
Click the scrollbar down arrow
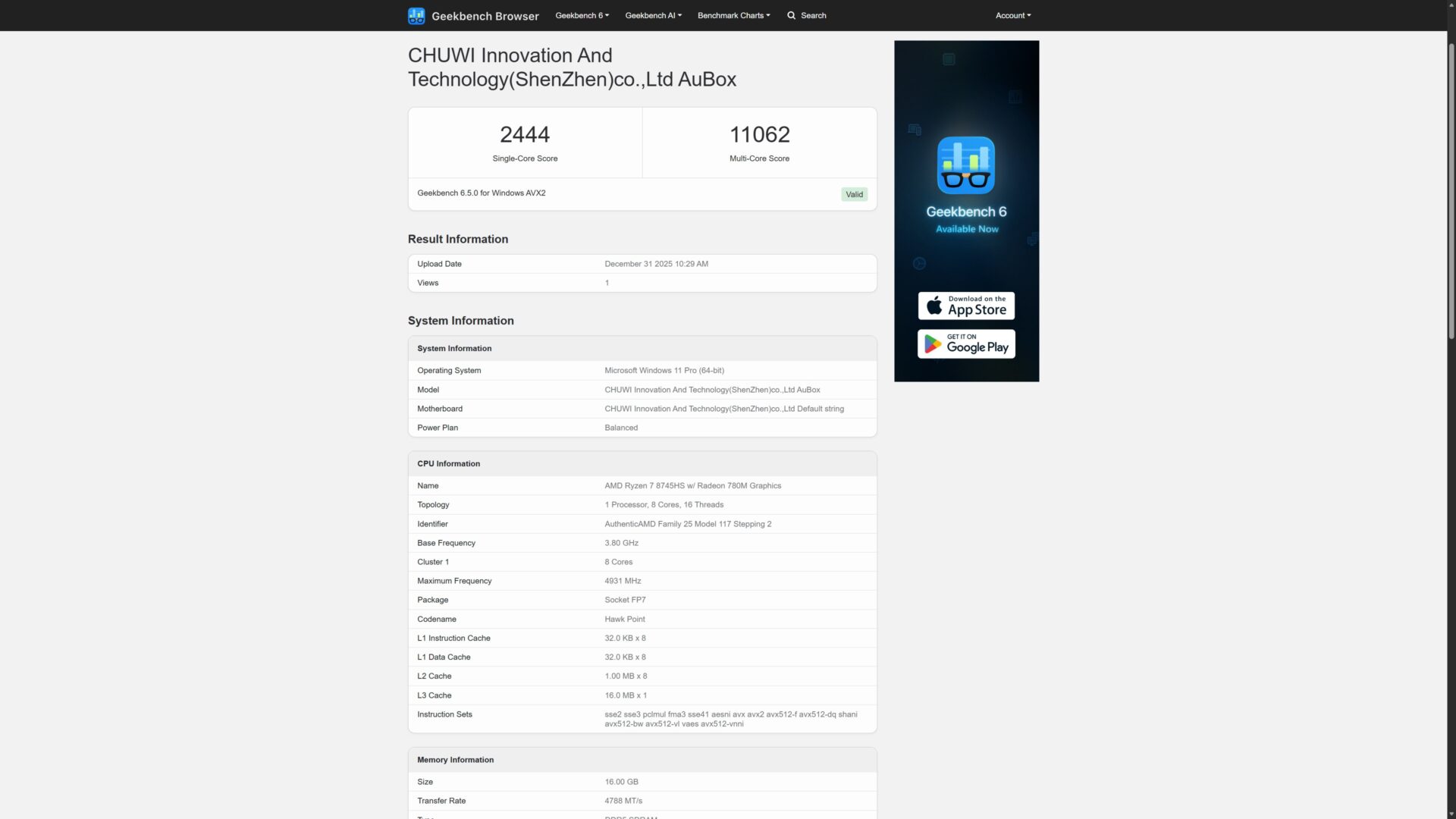coord(1451,814)
